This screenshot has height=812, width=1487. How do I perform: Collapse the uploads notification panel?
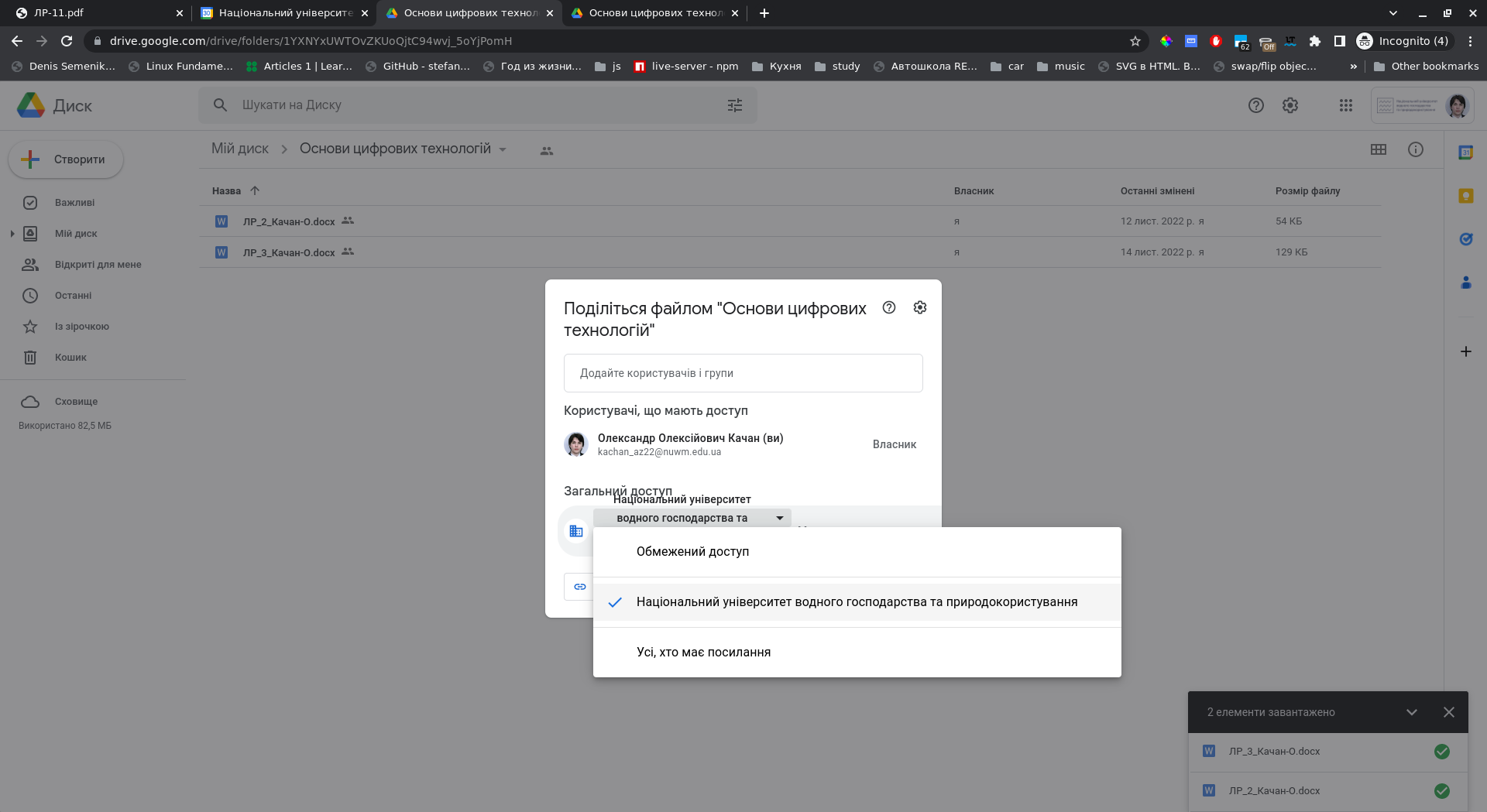(1411, 712)
